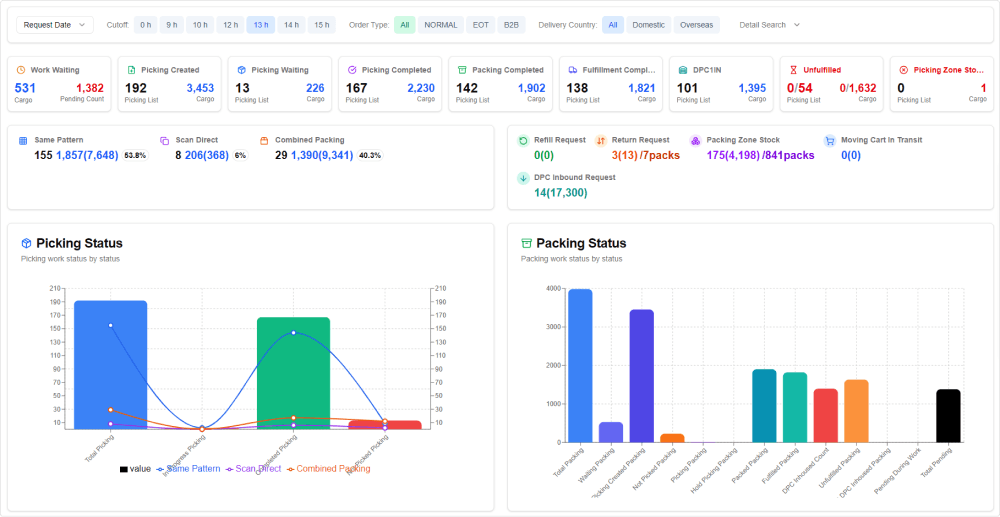Click DPC1IN cargo value 1,395
Viewport: 1000px width, 517px height.
click(752, 88)
